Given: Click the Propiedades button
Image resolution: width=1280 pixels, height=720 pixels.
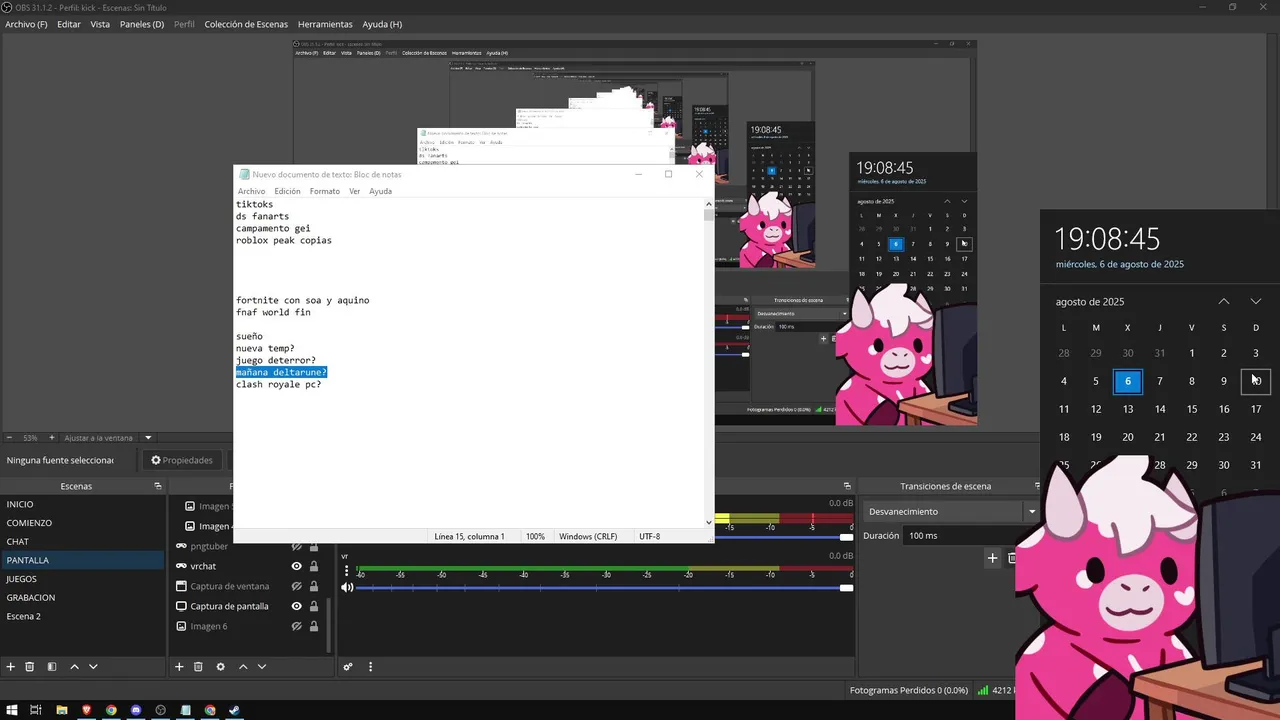Looking at the screenshot, I should 182,460.
